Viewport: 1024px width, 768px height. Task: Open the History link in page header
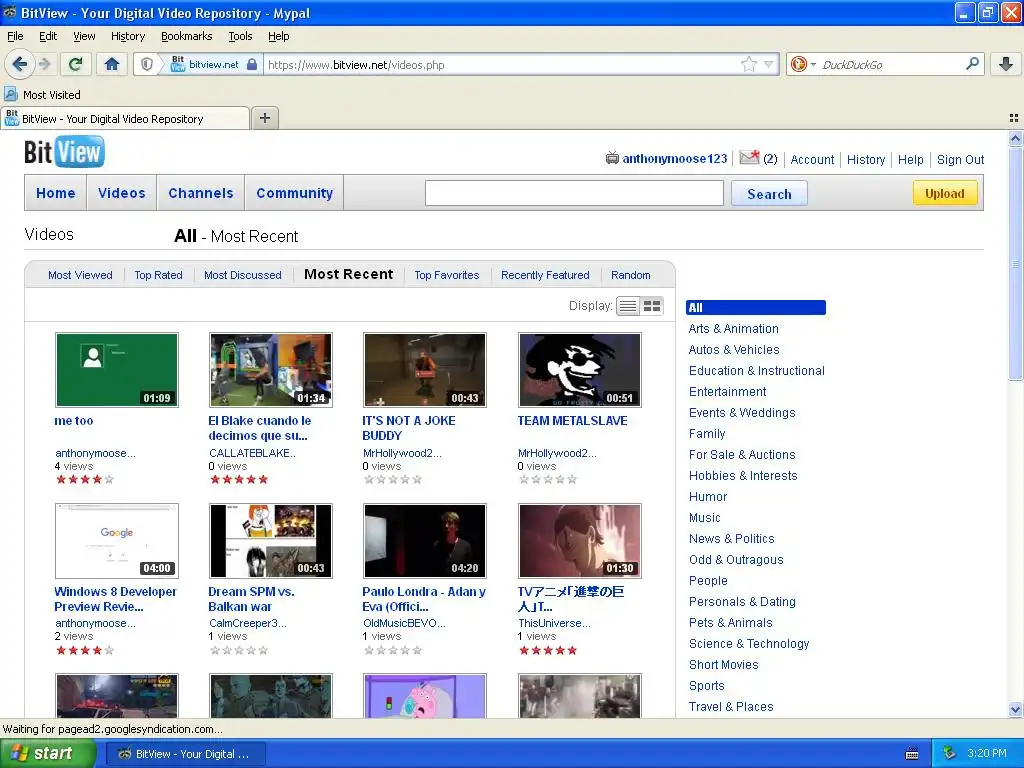[x=865, y=159]
